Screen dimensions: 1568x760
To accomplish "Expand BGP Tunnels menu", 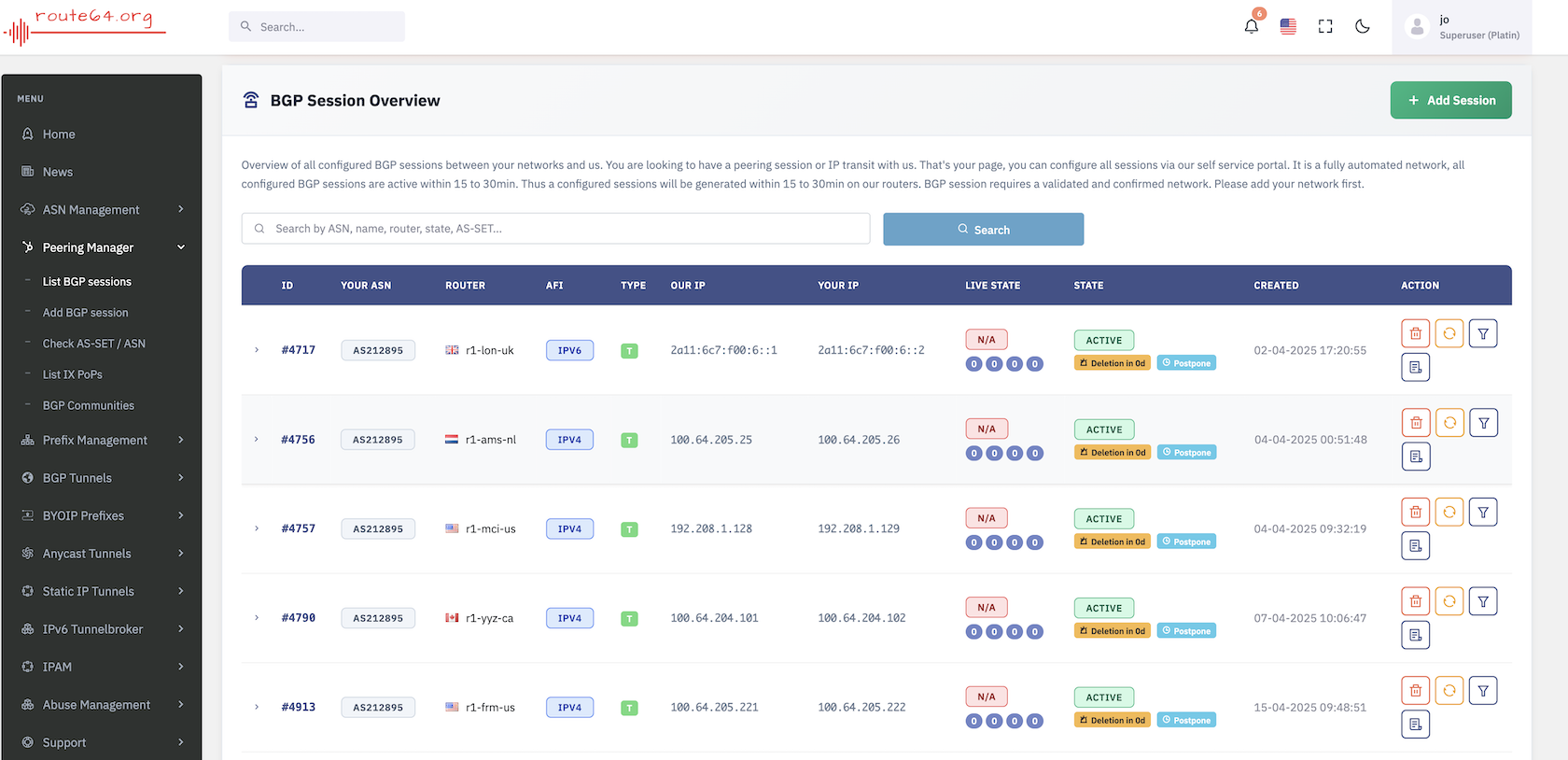I will (102, 478).
